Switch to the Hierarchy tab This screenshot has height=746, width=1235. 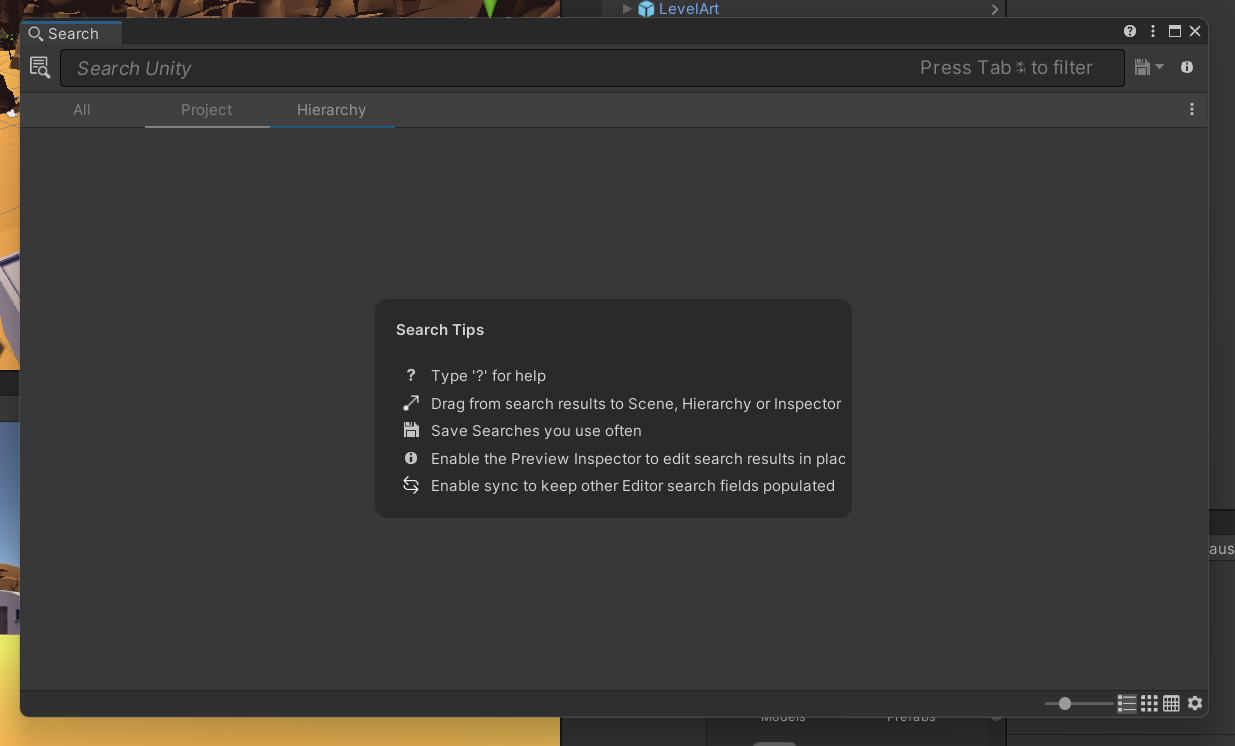click(332, 110)
